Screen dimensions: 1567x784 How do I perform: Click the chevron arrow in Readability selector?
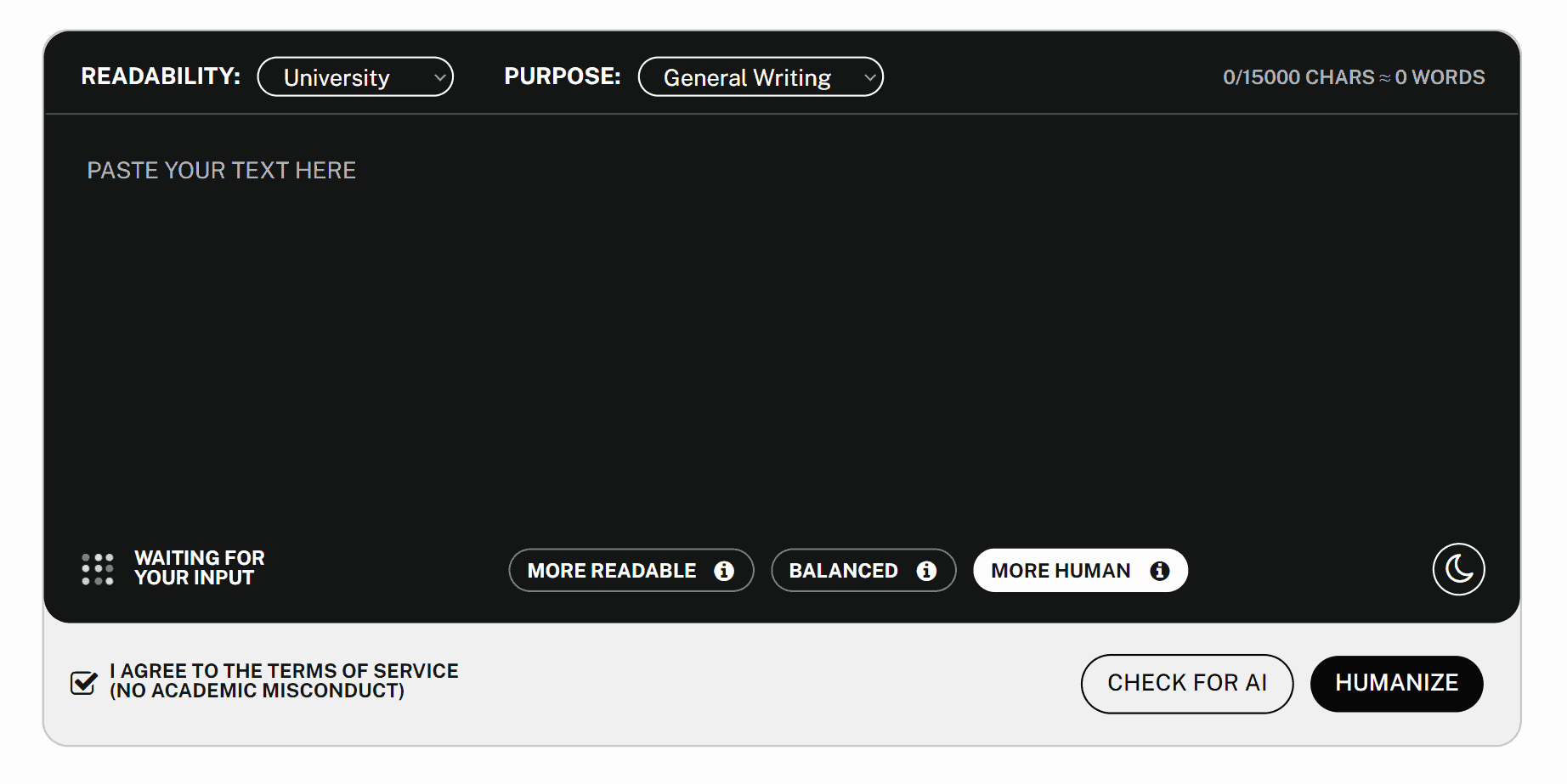(439, 77)
